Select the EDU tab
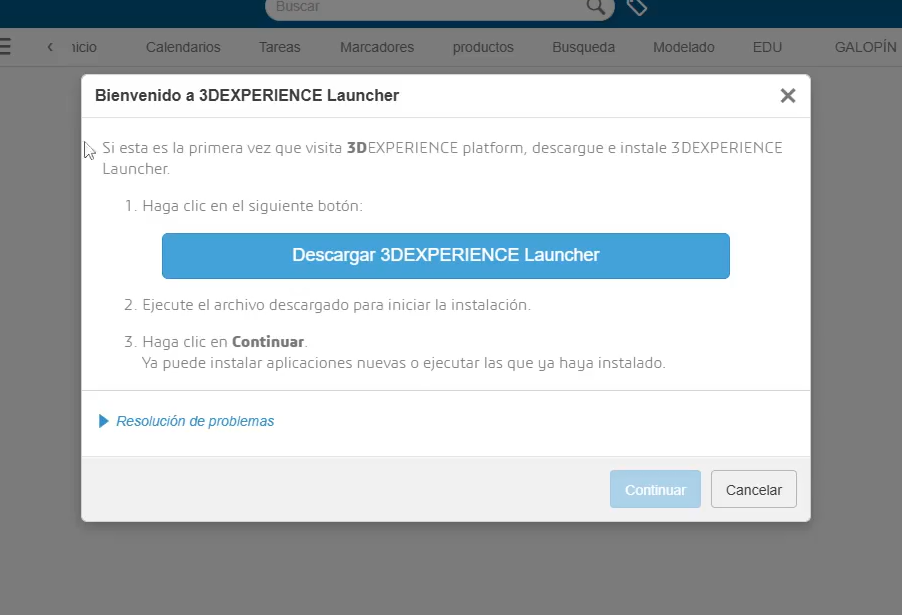902x615 pixels. [x=767, y=47]
